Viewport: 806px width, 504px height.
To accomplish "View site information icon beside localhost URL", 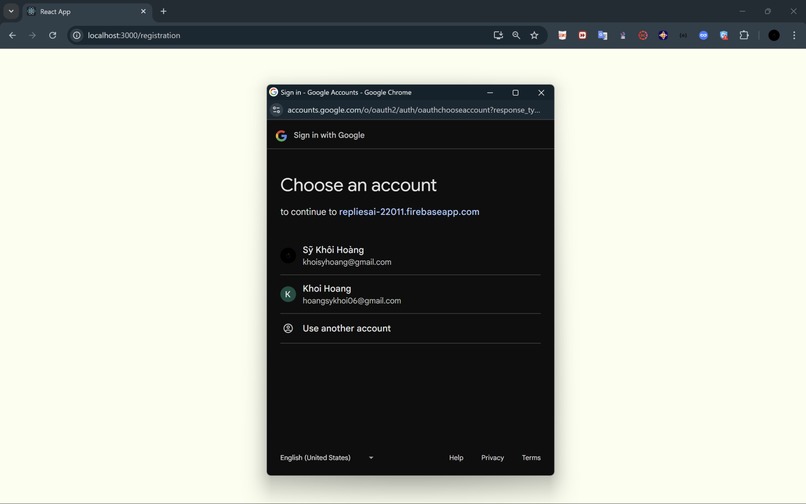I will [x=77, y=35].
